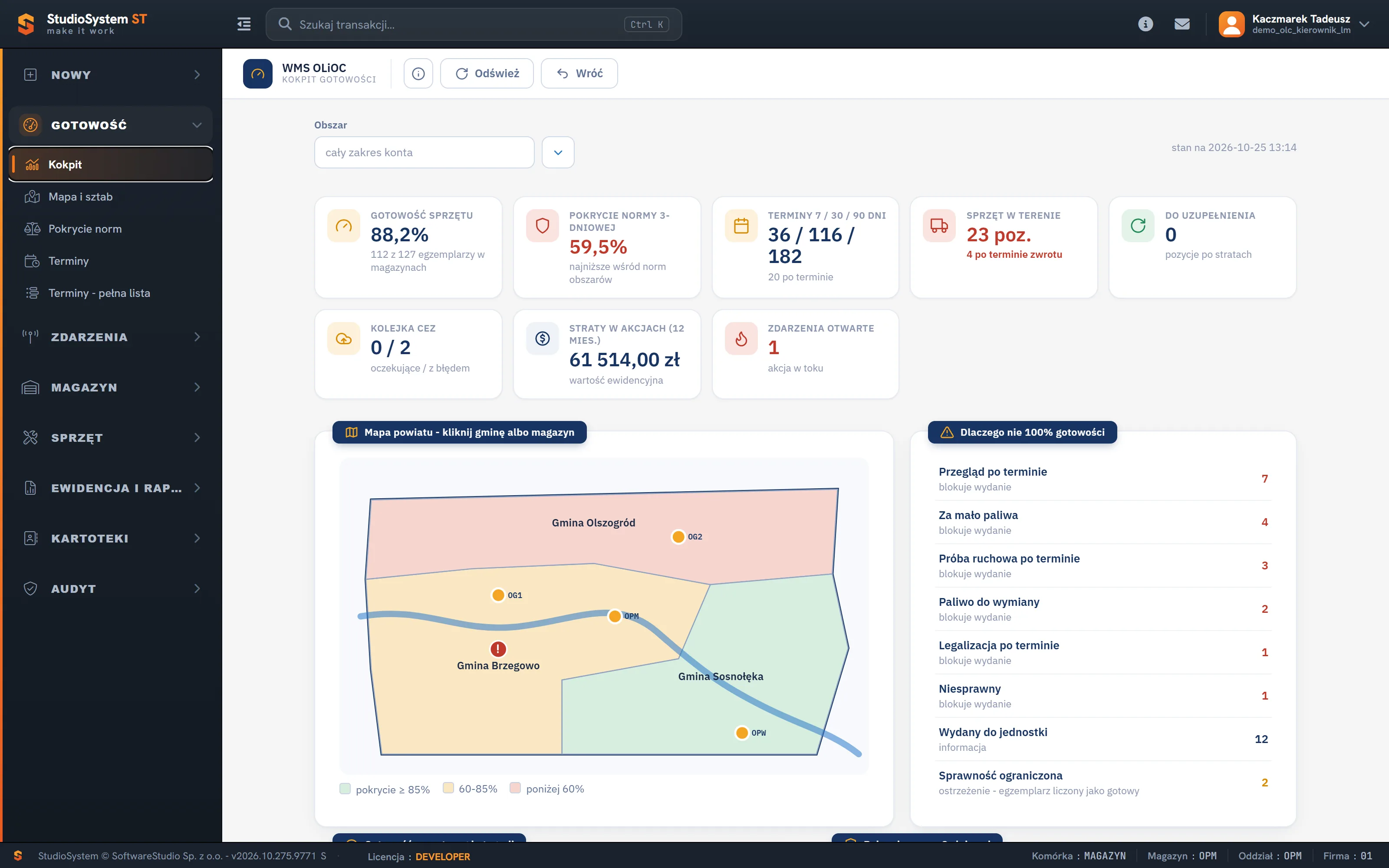Screen dimensions: 1389x868
Task: Expand the NOWY sidebar section
Action: point(111,75)
